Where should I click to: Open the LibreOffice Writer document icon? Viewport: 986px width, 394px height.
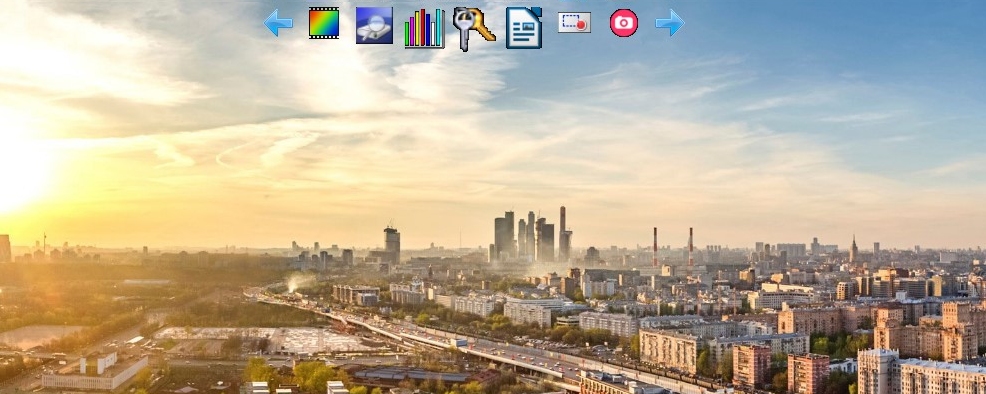click(524, 28)
